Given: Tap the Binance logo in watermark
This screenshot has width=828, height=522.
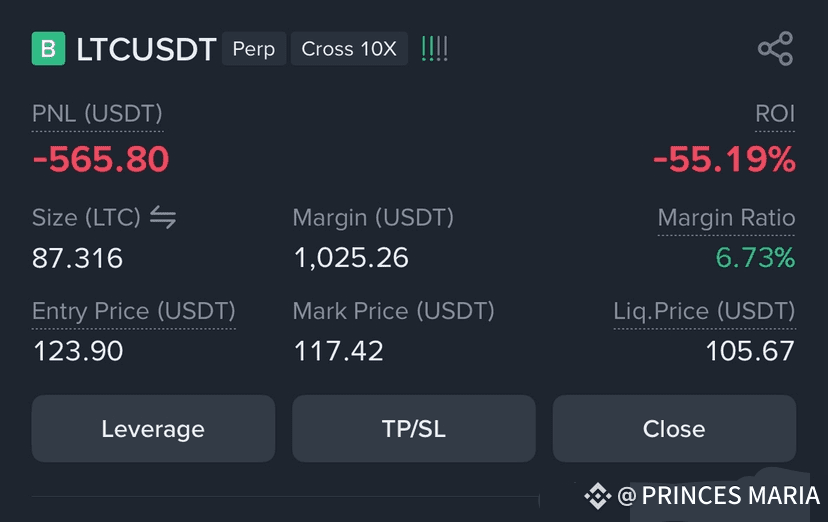Looking at the screenshot, I should (598, 496).
